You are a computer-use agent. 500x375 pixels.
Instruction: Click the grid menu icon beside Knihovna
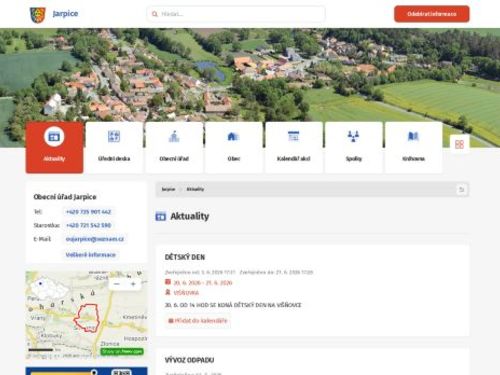pos(459,144)
